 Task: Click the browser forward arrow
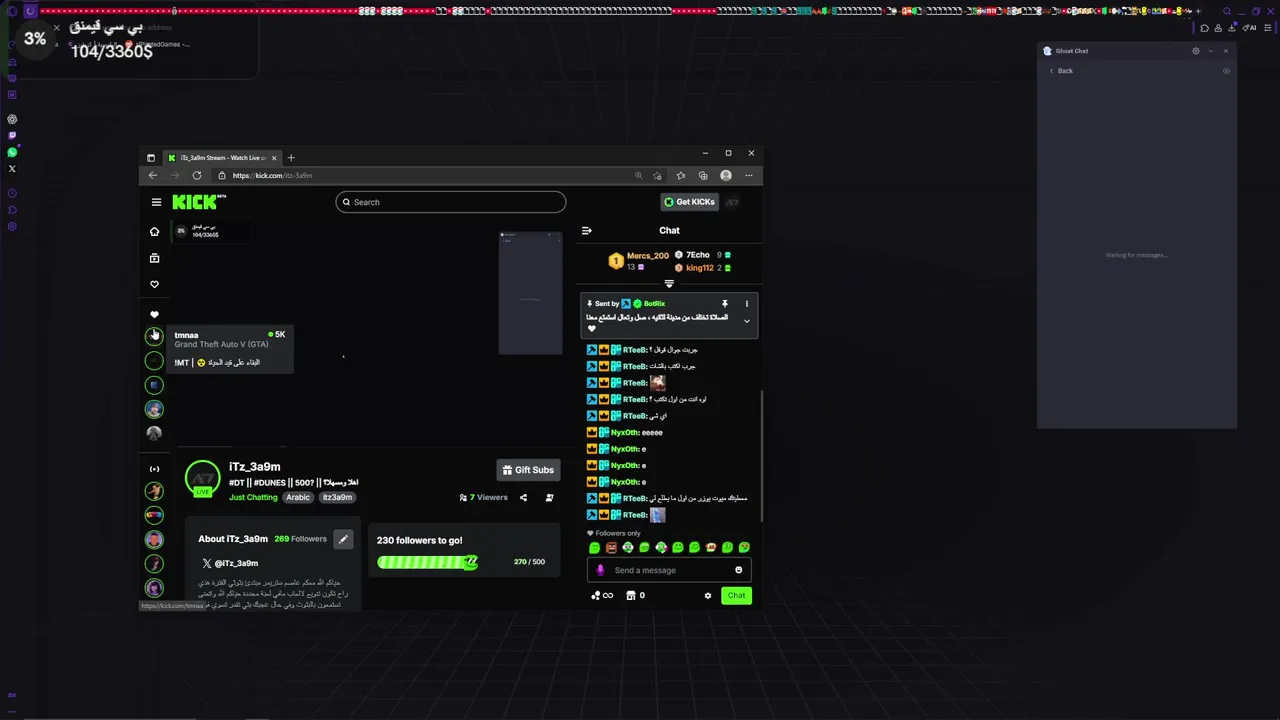click(x=175, y=175)
